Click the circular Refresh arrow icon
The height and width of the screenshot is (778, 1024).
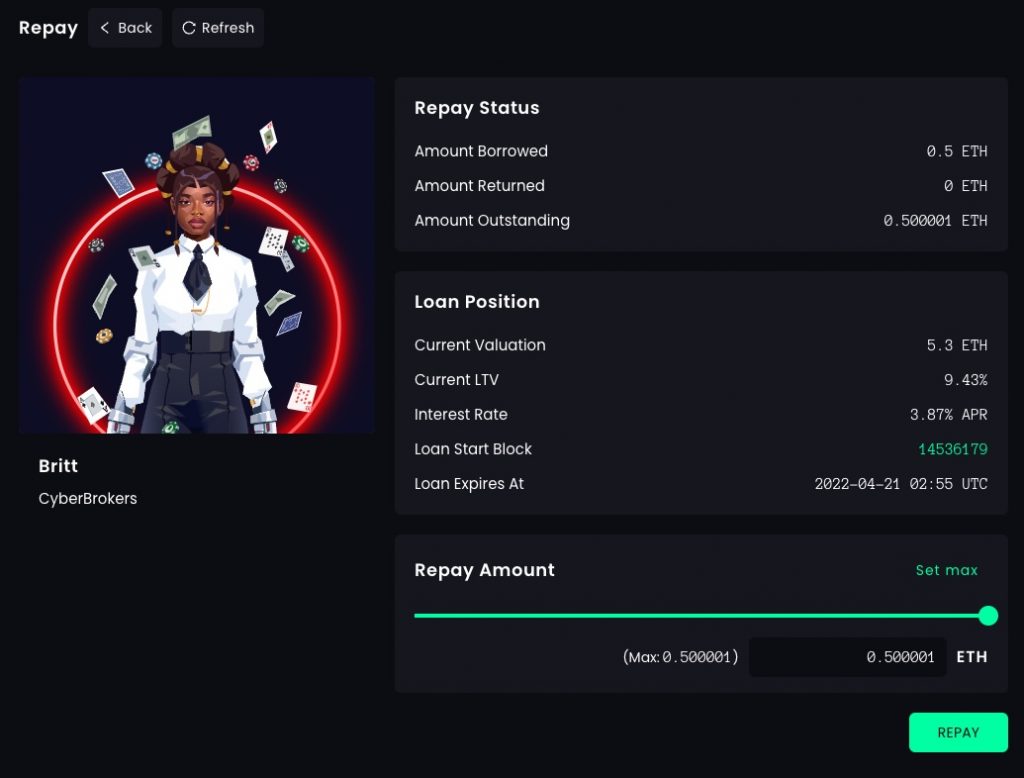(189, 28)
